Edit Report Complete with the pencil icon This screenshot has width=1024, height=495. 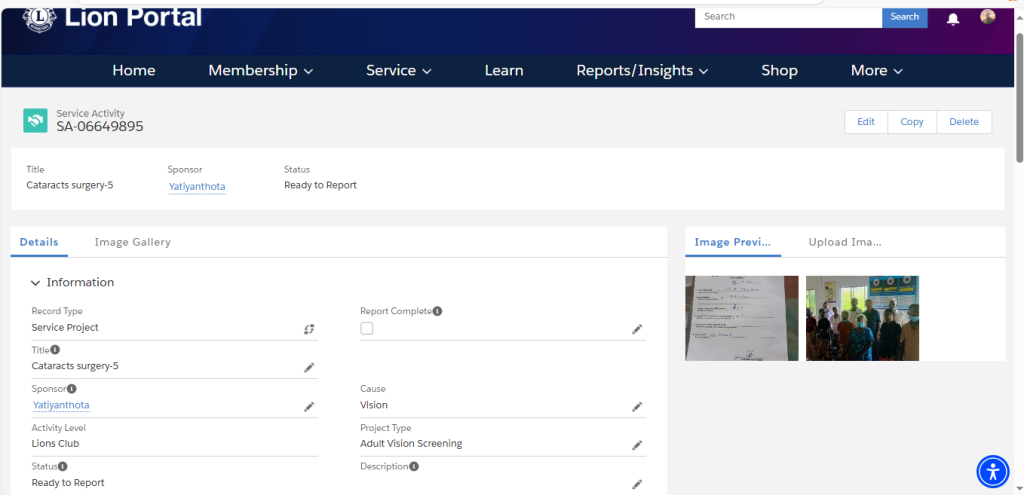click(x=637, y=329)
